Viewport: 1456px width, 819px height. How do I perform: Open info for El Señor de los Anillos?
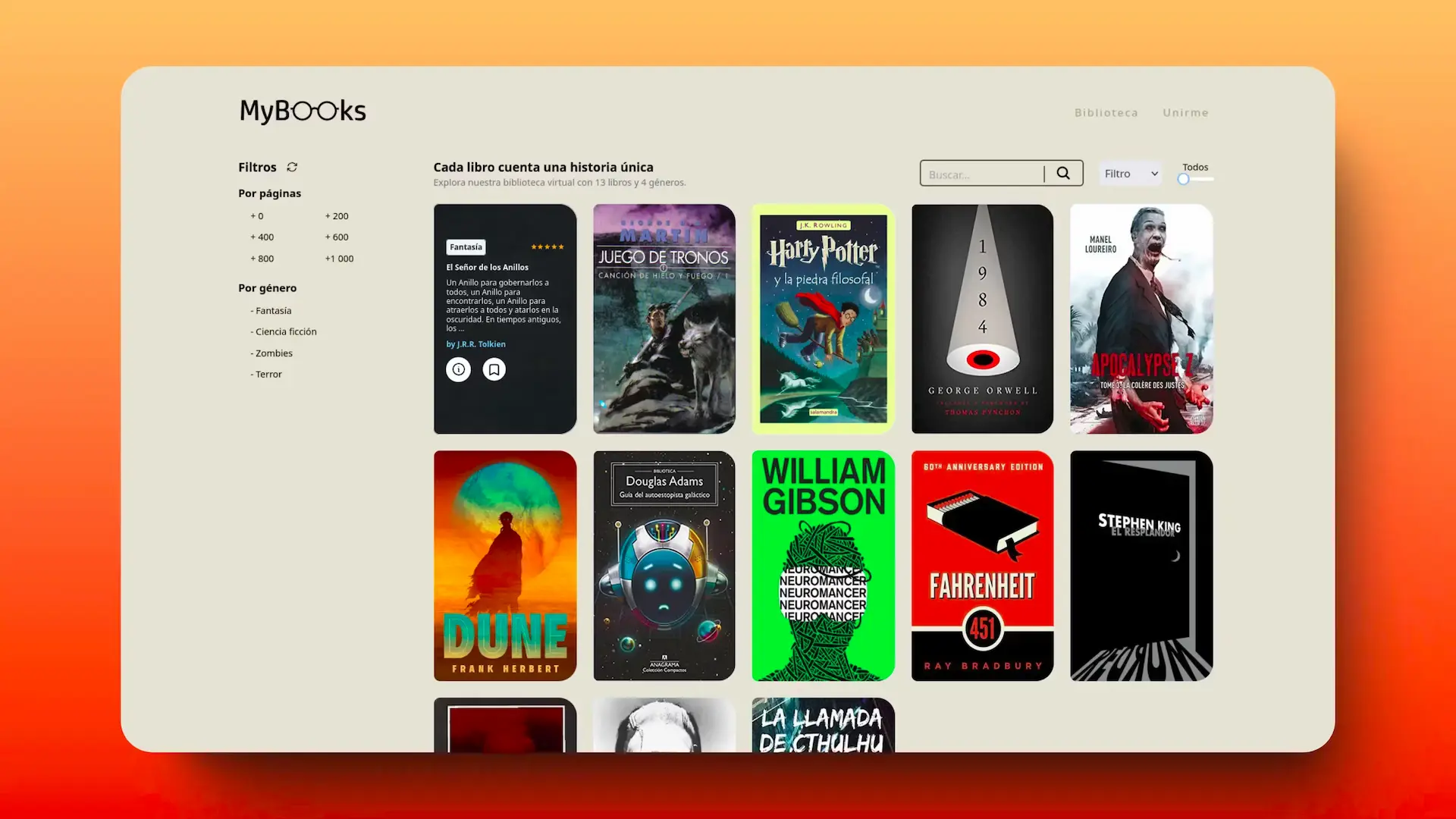(458, 369)
